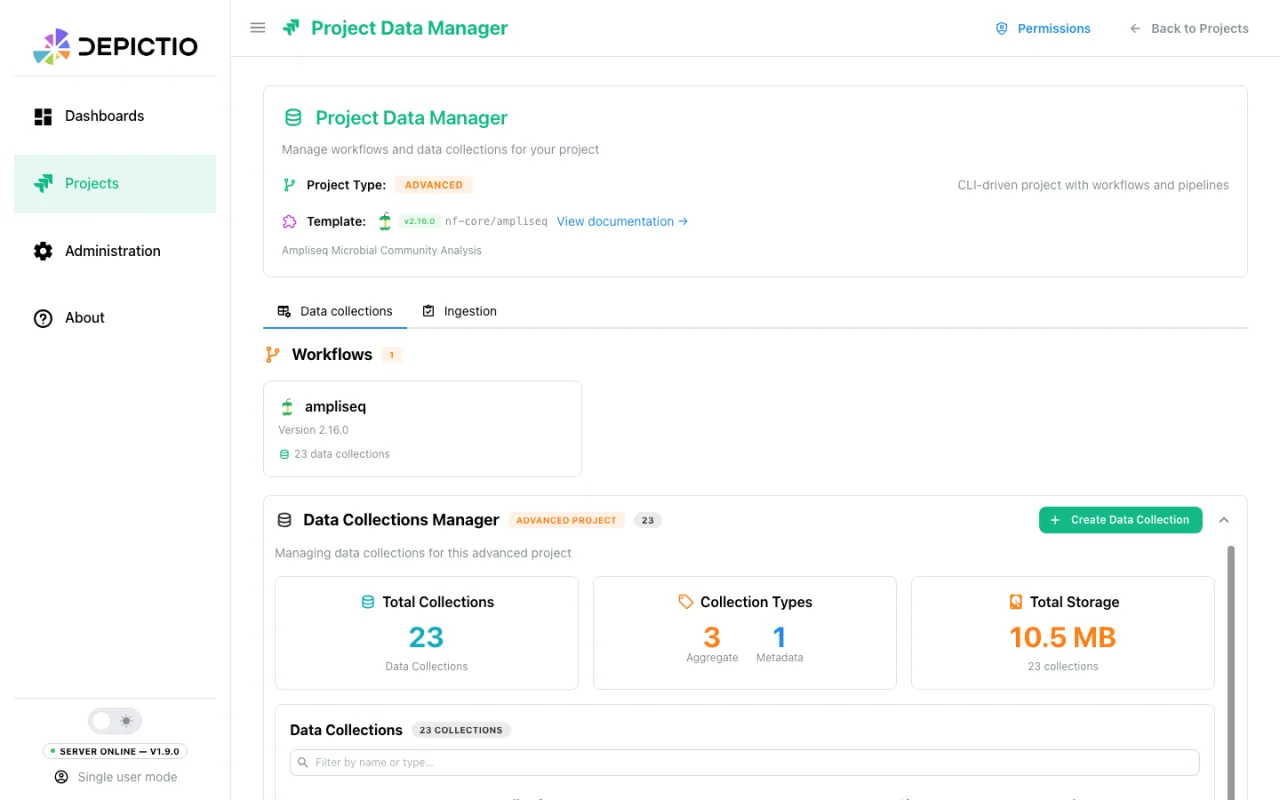Image resolution: width=1280 pixels, height=800 pixels.
Task: Click the ADVANCED project type badge
Action: [434, 185]
